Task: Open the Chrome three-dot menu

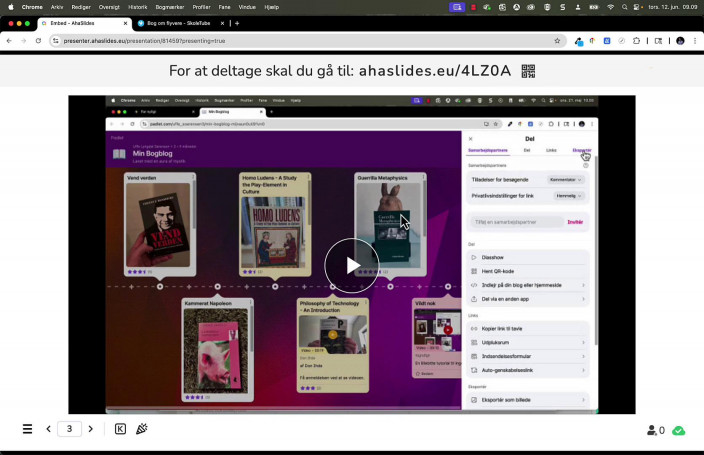Action: 695,41
